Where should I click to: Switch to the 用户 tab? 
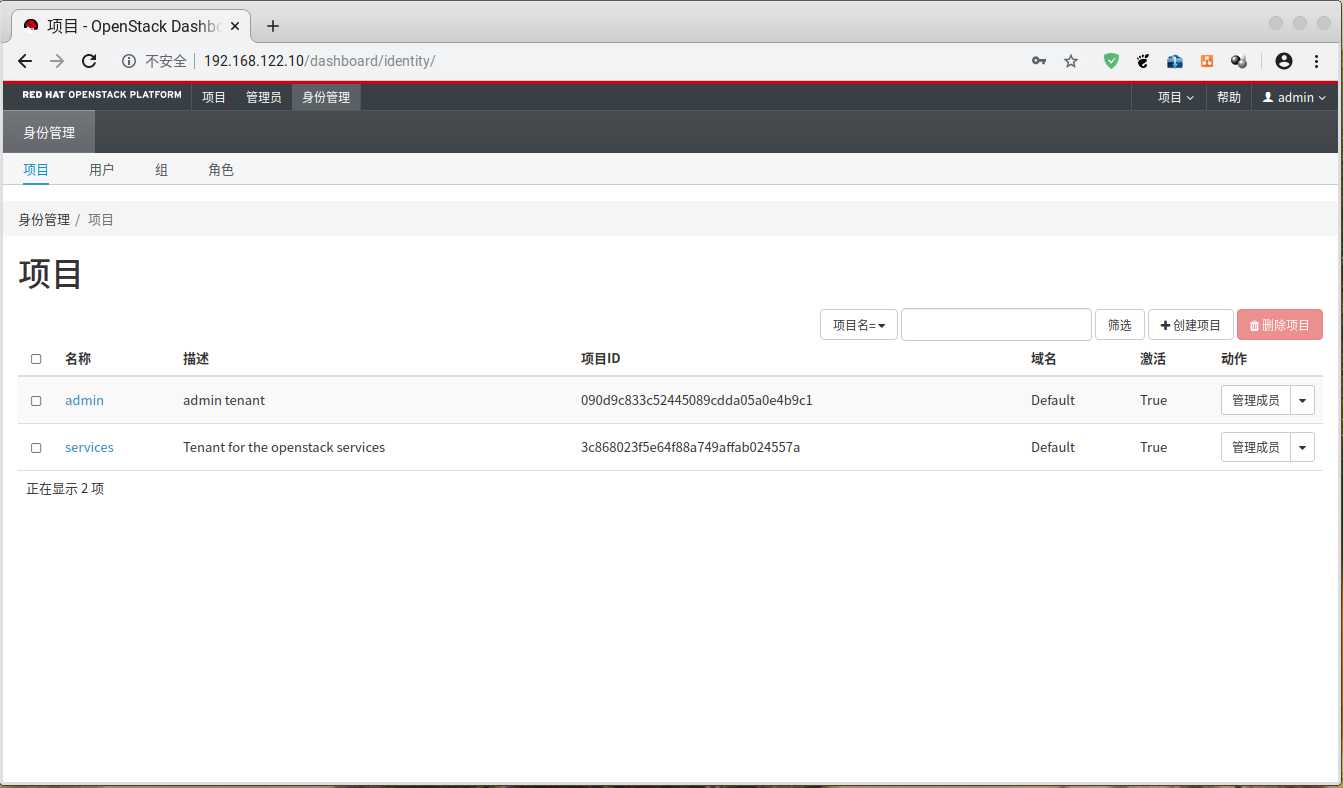coord(101,170)
